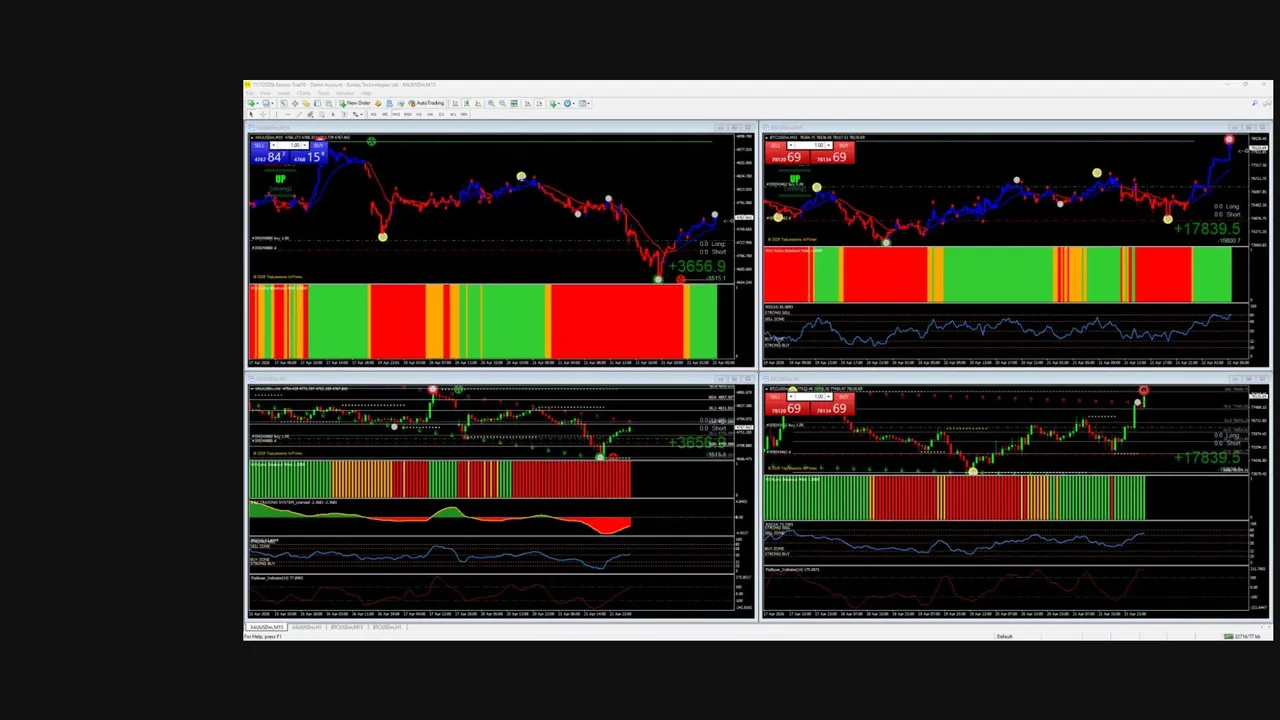Switch to the BTCUSDm,H1 chart tab

pyautogui.click(x=387, y=627)
